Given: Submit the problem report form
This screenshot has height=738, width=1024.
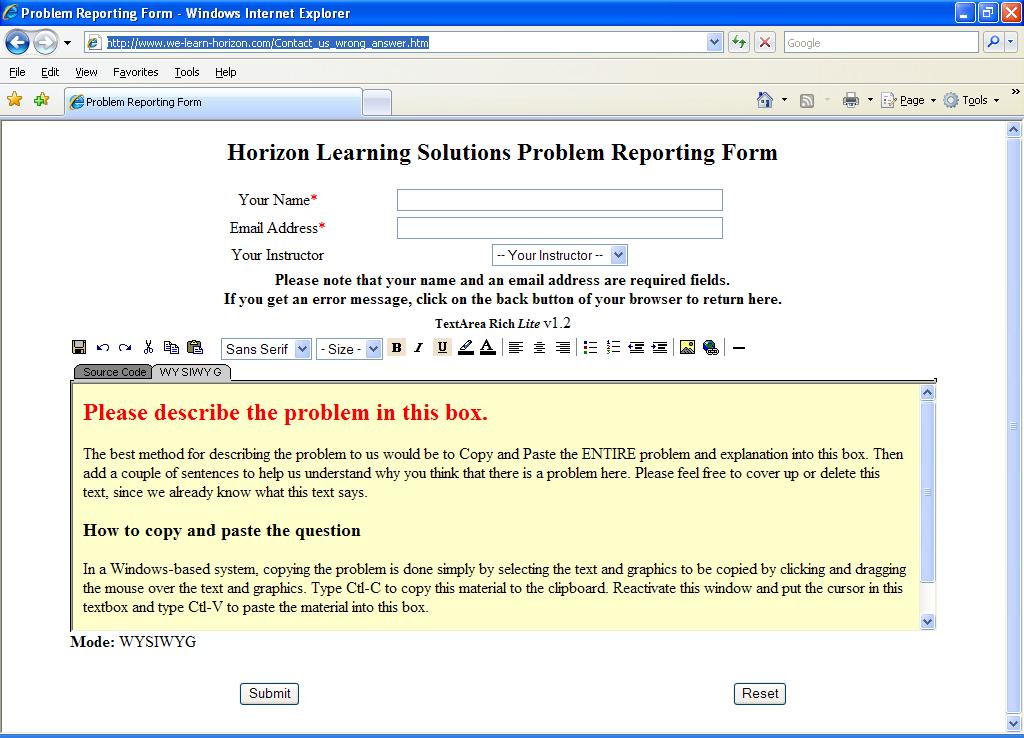Looking at the screenshot, I should [x=269, y=694].
